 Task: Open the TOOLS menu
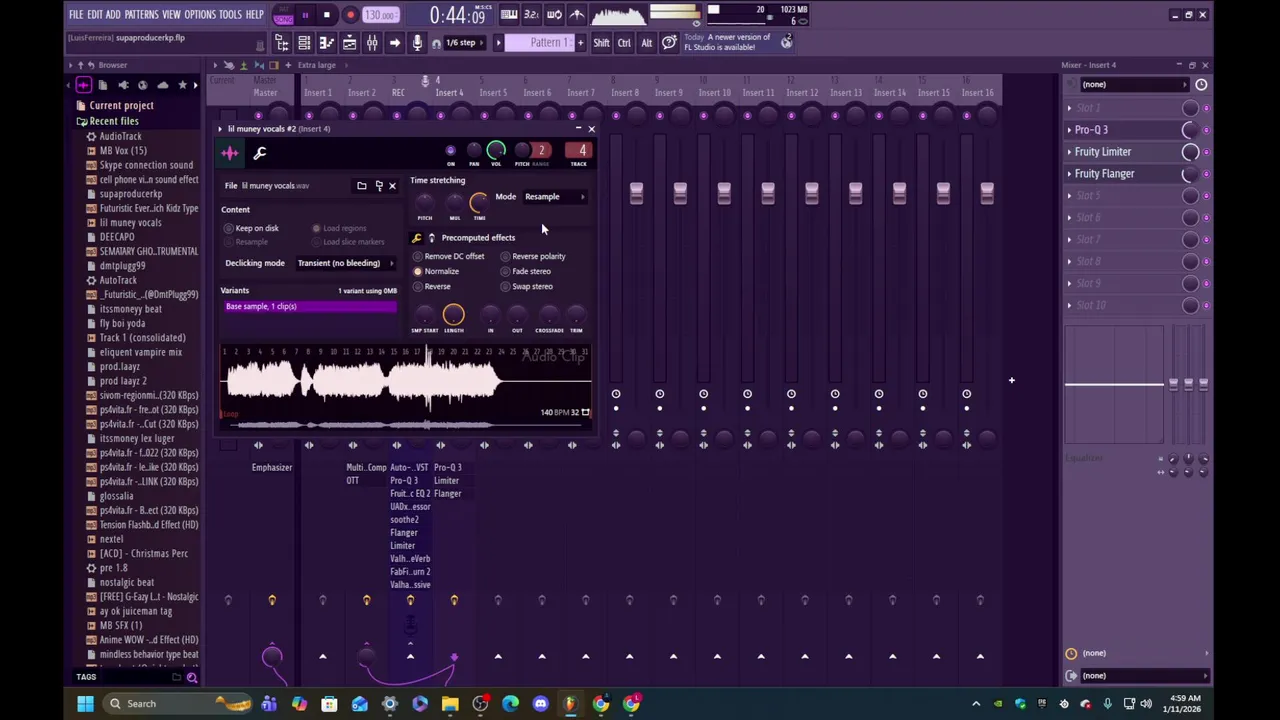(x=230, y=15)
